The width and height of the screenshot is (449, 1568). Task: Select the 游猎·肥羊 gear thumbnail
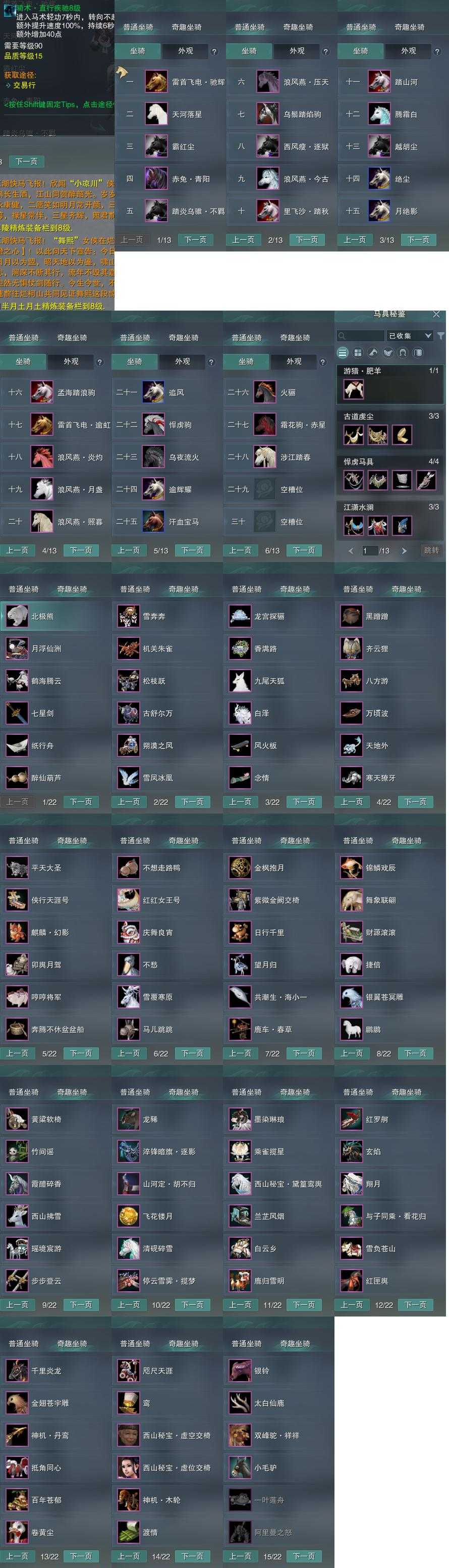pyautogui.click(x=354, y=389)
